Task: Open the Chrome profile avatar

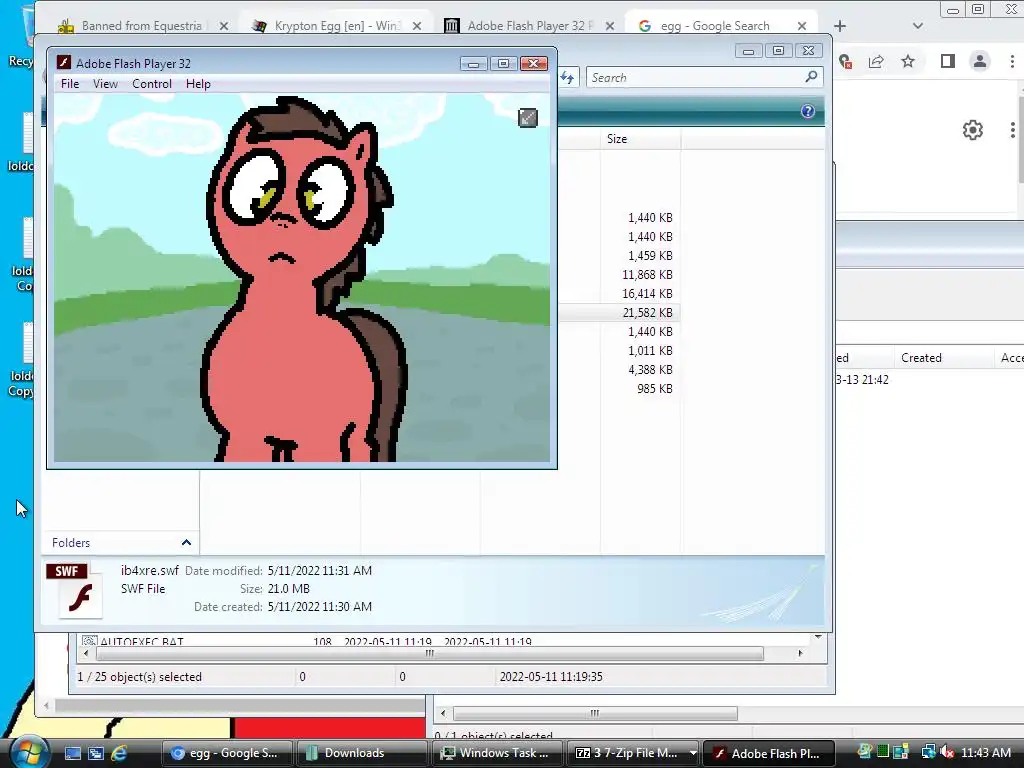Action: coord(980,61)
